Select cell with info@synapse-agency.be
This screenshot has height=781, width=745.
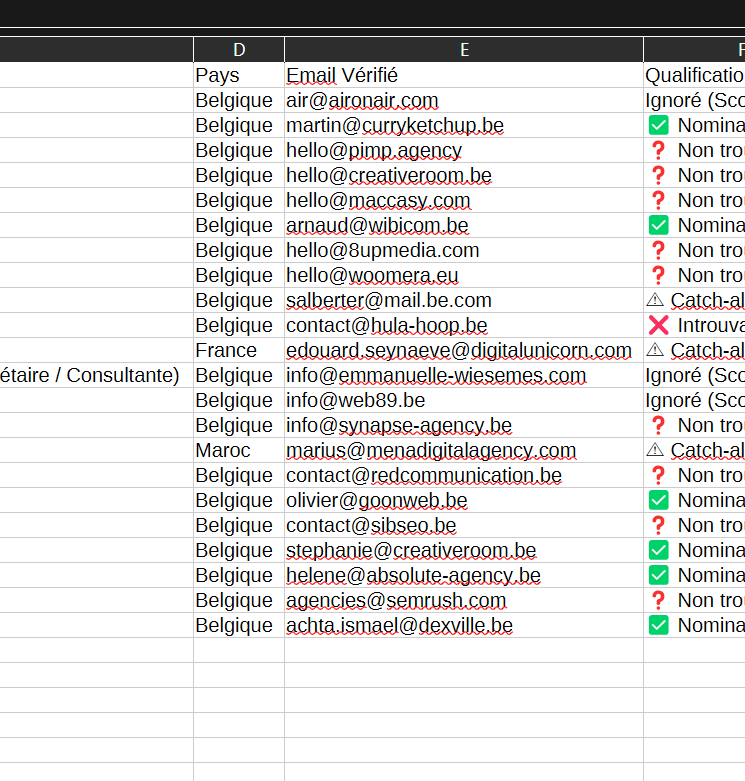pos(464,425)
